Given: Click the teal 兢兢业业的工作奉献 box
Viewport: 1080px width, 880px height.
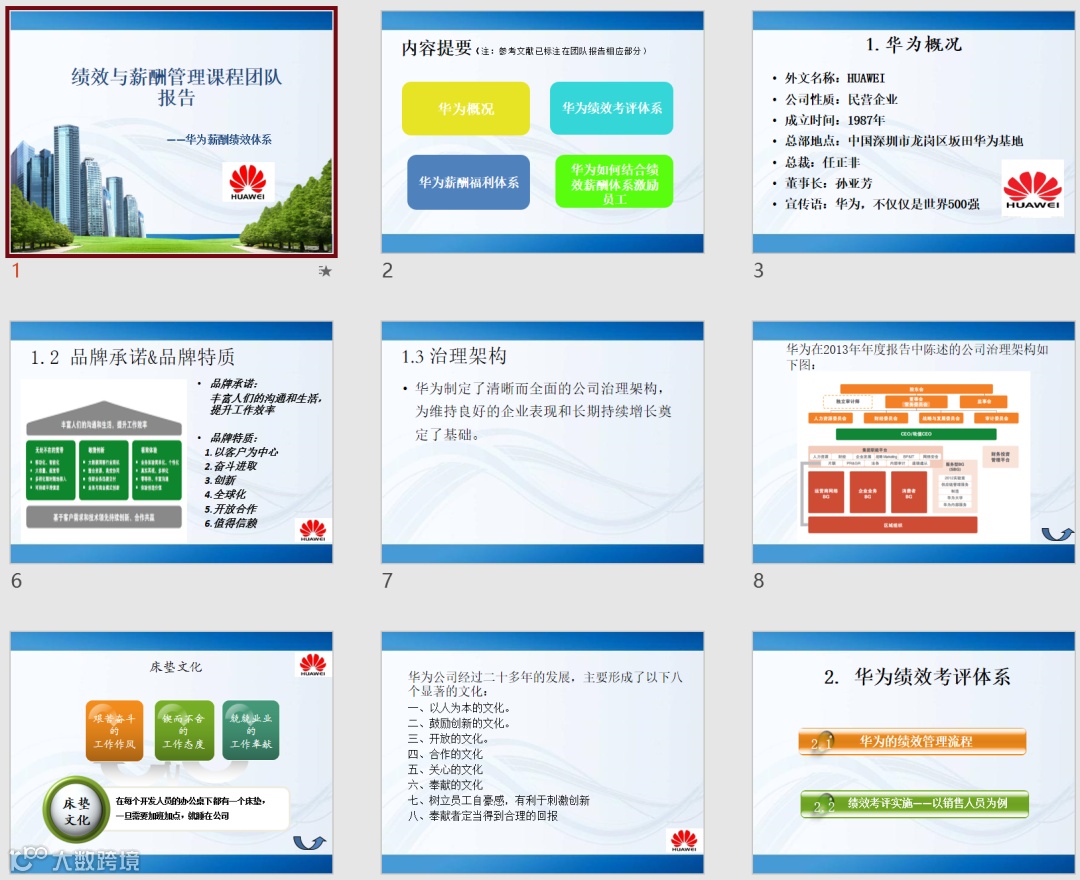Looking at the screenshot, I should (251, 731).
